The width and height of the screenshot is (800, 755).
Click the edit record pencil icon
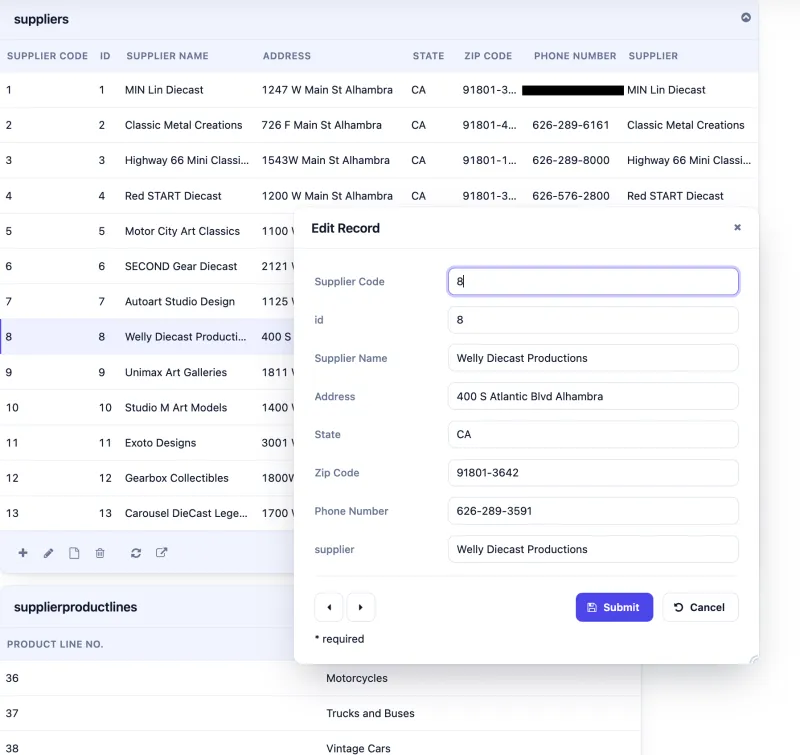[48, 552]
